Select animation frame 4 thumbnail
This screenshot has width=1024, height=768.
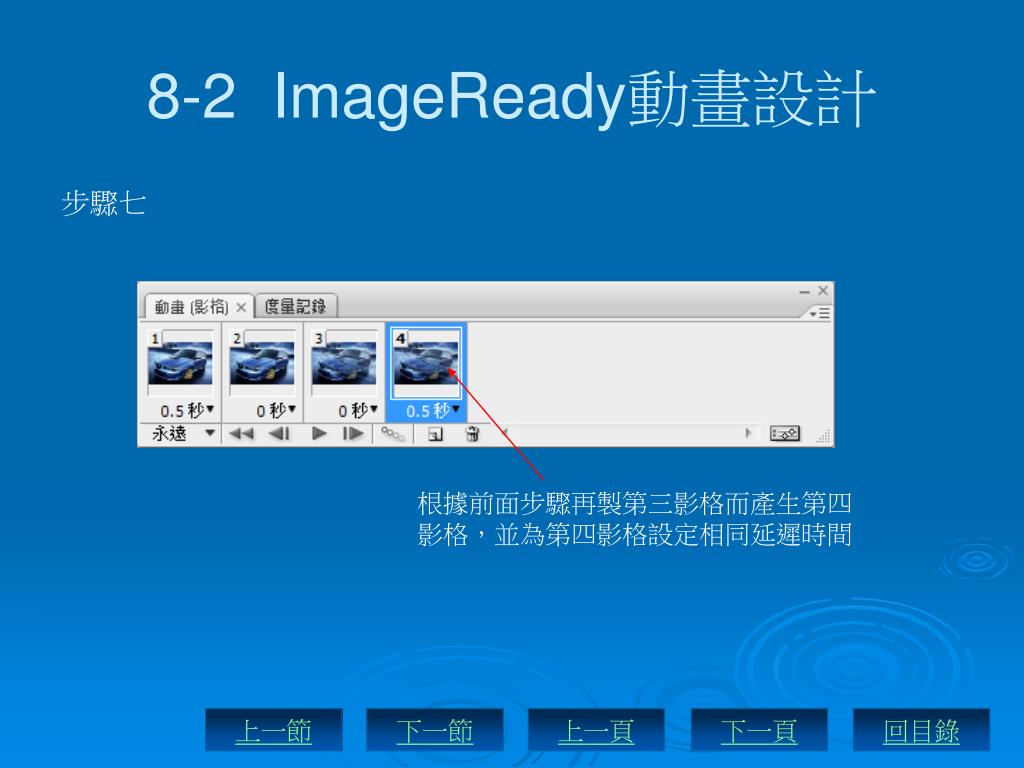(x=426, y=363)
